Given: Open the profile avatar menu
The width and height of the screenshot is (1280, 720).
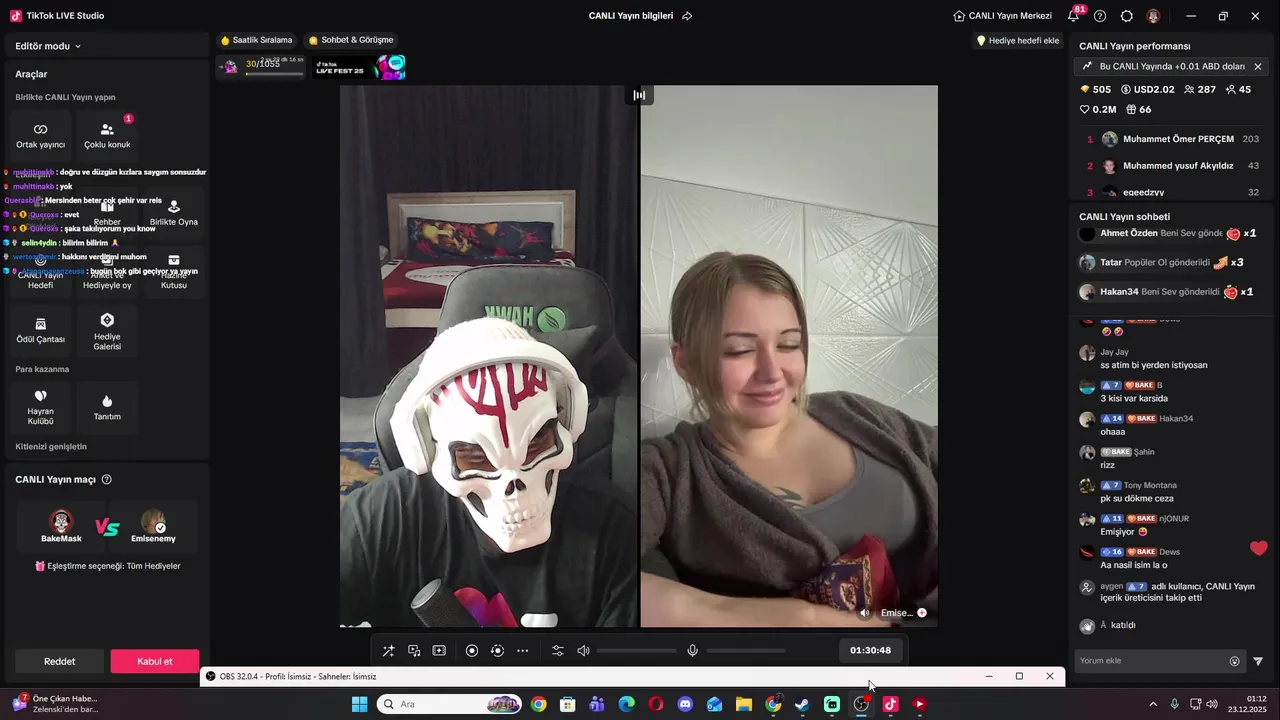Looking at the screenshot, I should coord(1153,16).
